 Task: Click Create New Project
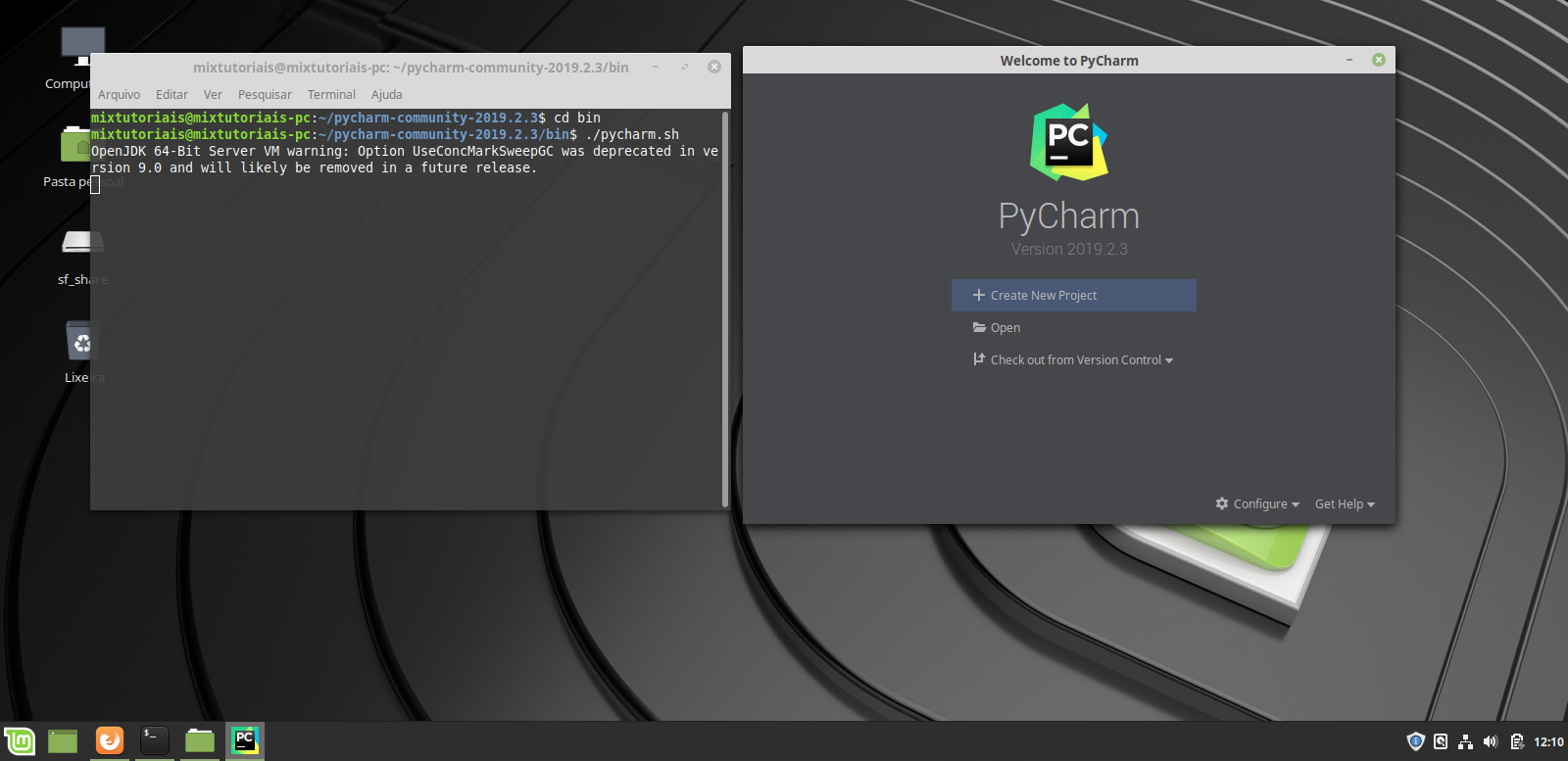[x=1074, y=295]
